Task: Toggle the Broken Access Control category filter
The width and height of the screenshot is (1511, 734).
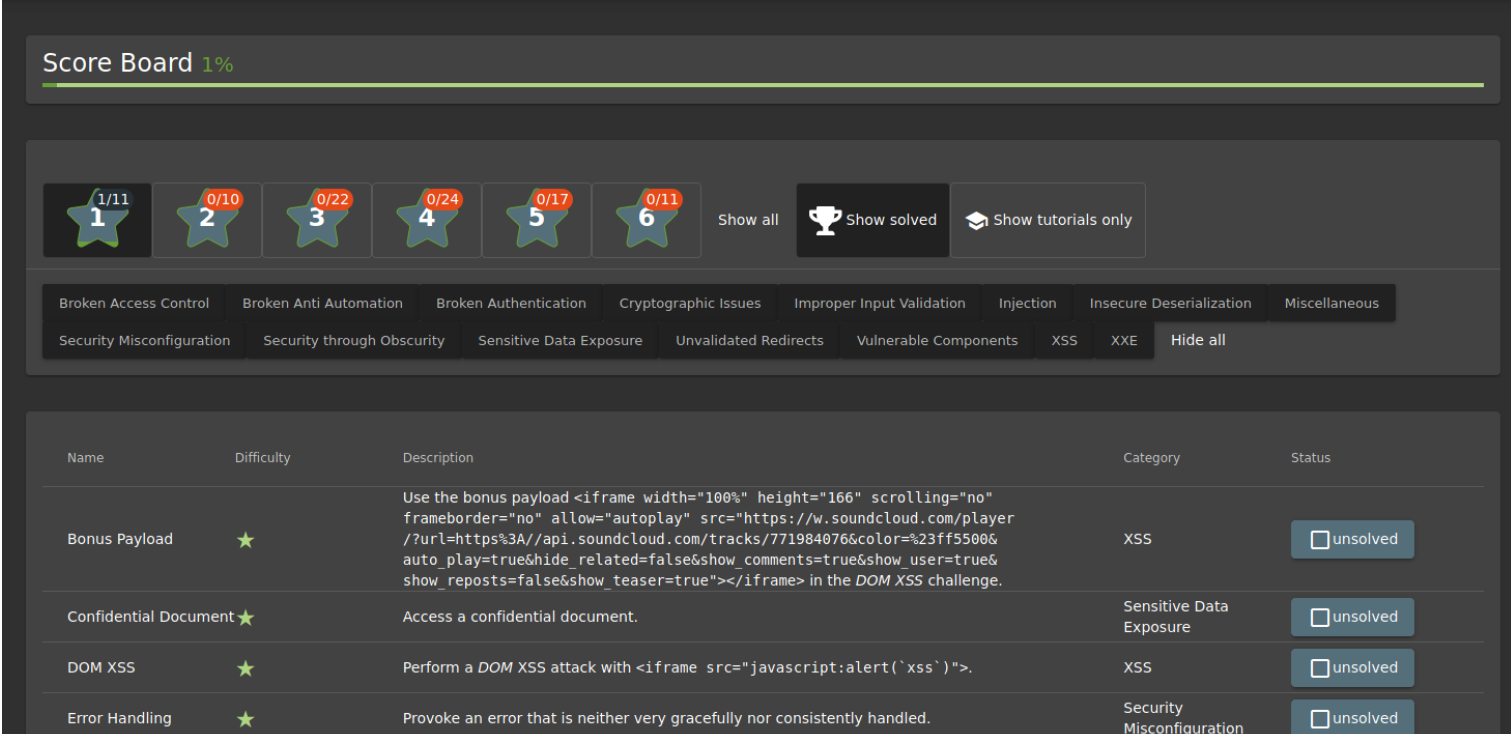Action: pyautogui.click(x=134, y=303)
